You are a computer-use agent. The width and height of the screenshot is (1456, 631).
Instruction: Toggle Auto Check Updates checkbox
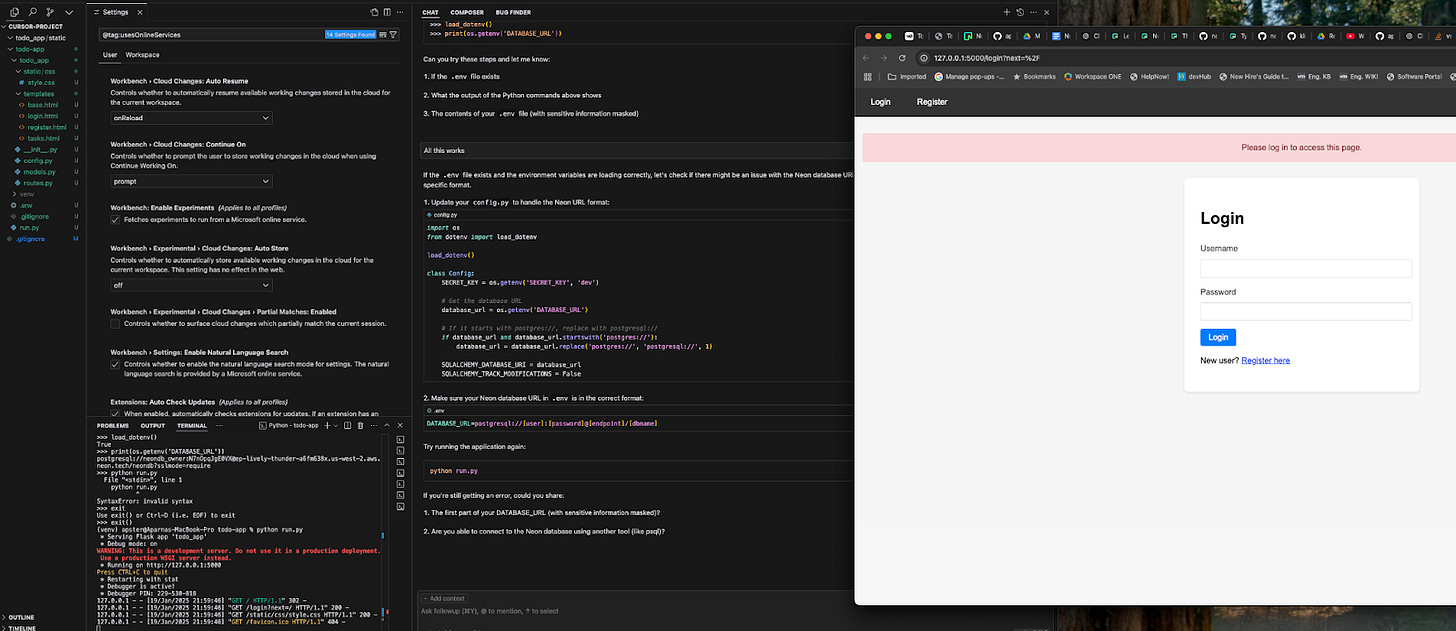[115, 413]
